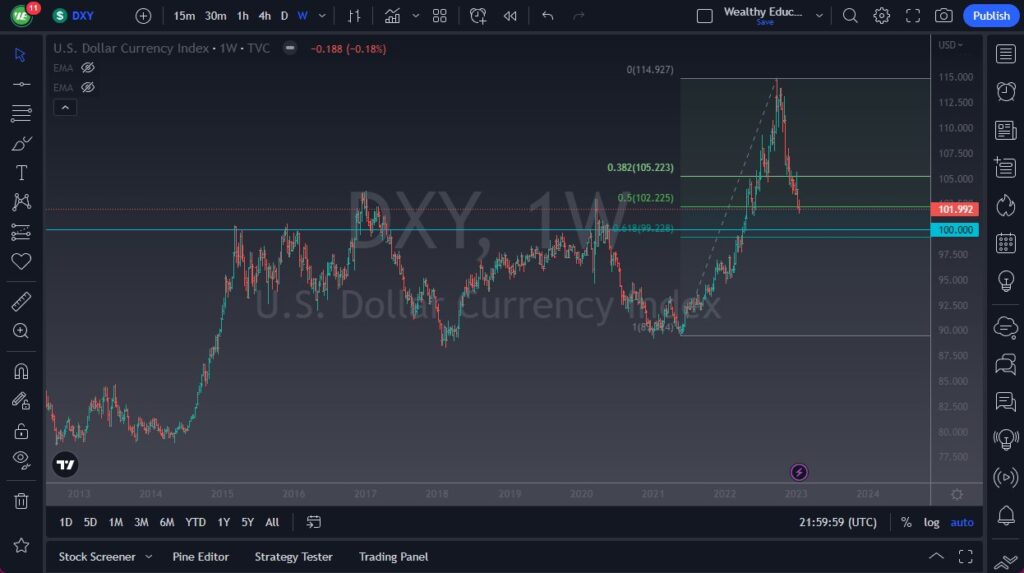The width and height of the screenshot is (1024, 573).
Task: Open the Strategy Tester tab
Action: [x=293, y=557]
